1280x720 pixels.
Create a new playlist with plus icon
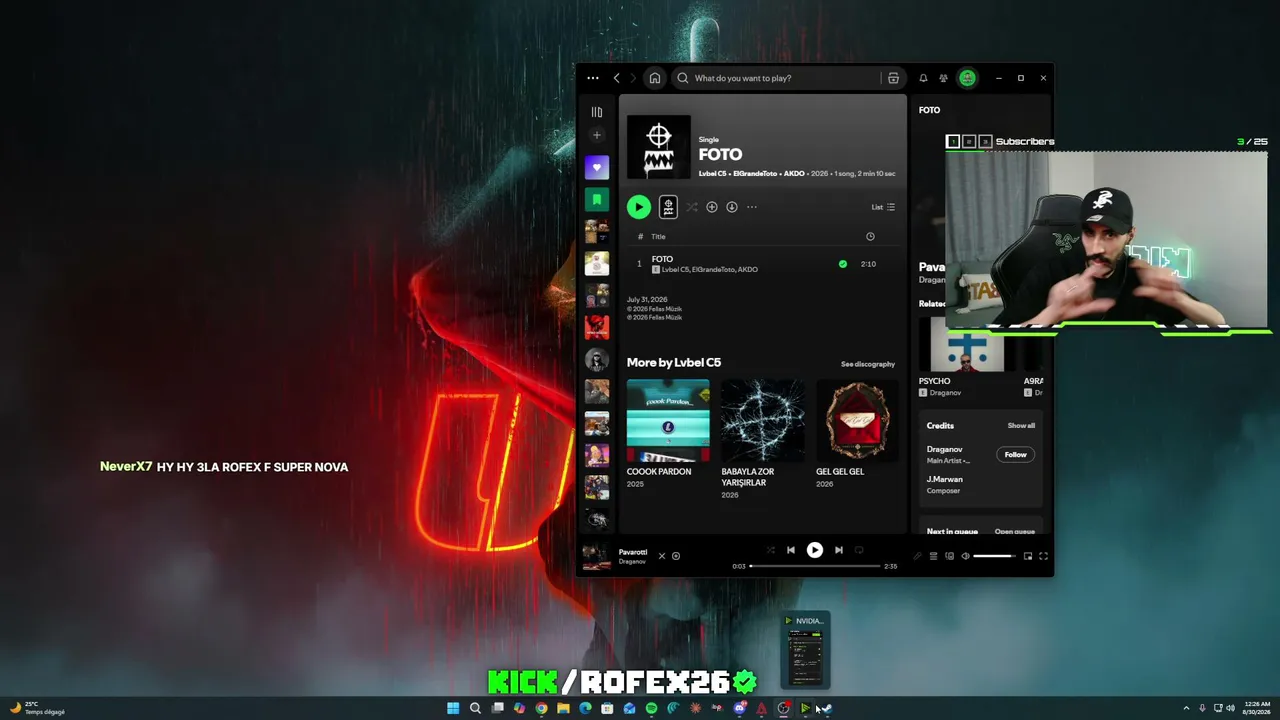[597, 135]
